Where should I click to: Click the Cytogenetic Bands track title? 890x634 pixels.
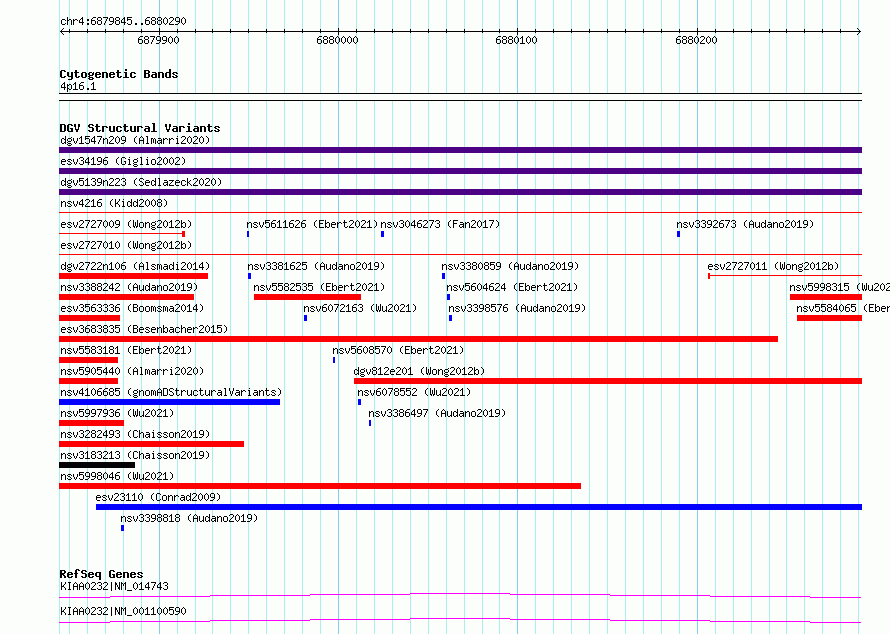[x=119, y=74]
